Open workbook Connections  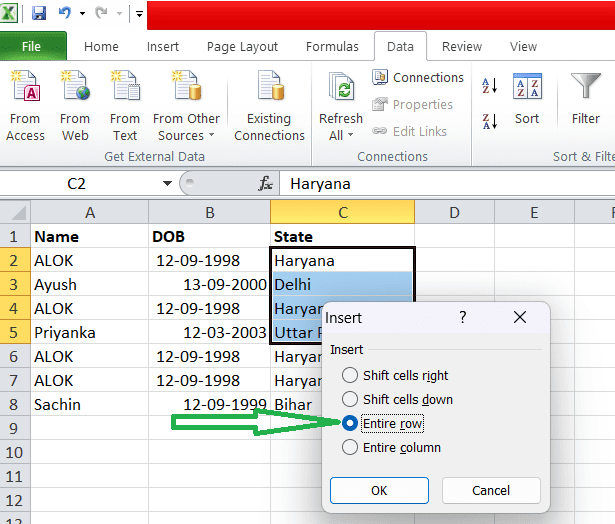418,77
